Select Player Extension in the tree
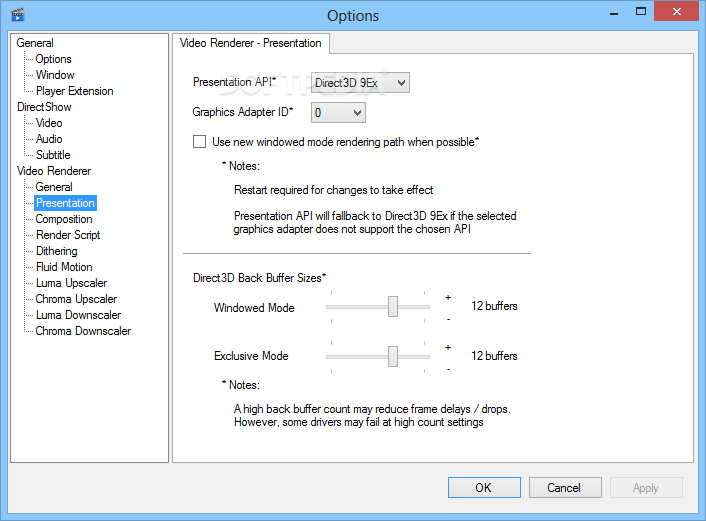This screenshot has width=706, height=521. (75, 91)
